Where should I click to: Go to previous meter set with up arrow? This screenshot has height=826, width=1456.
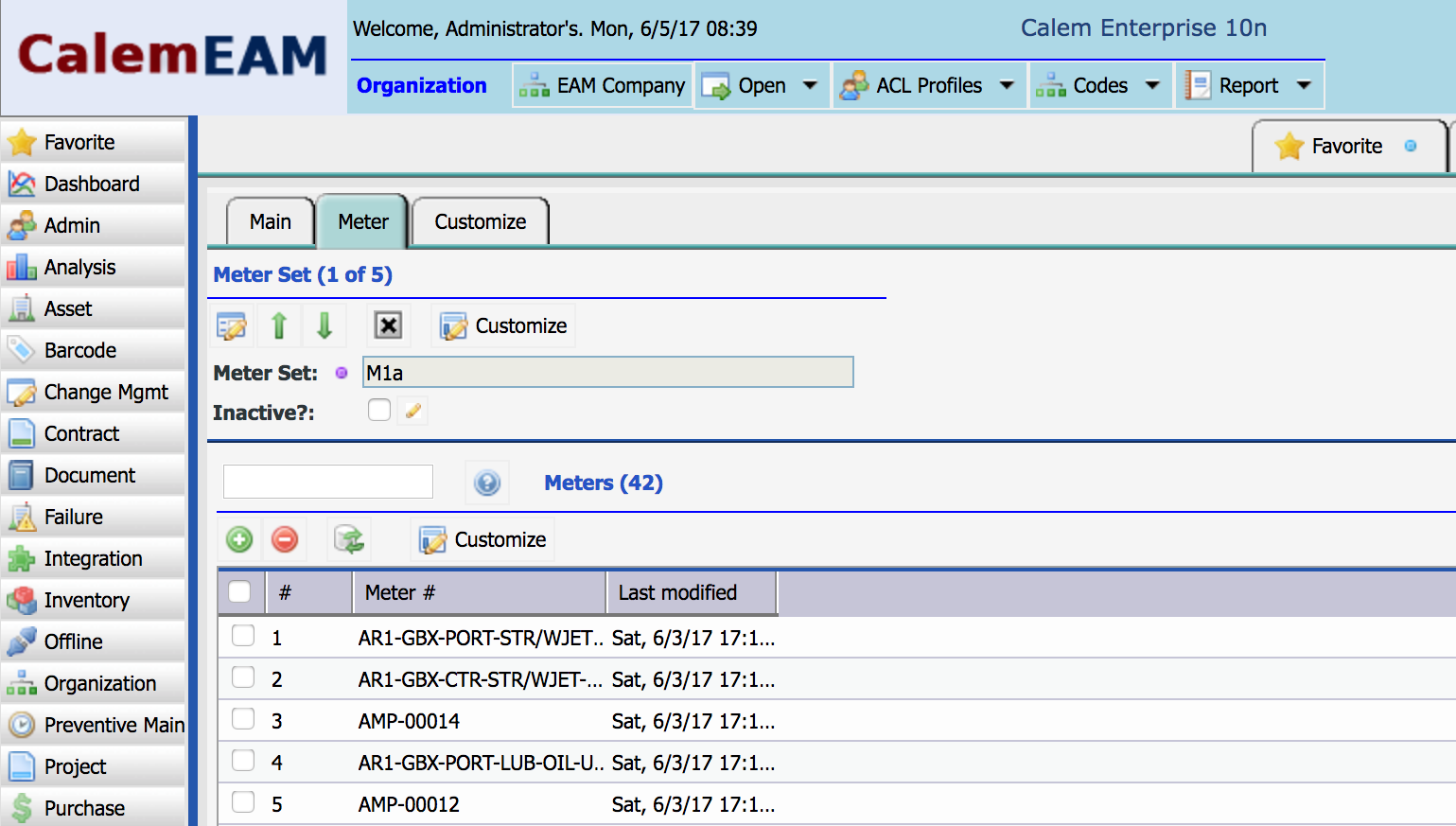coord(279,325)
